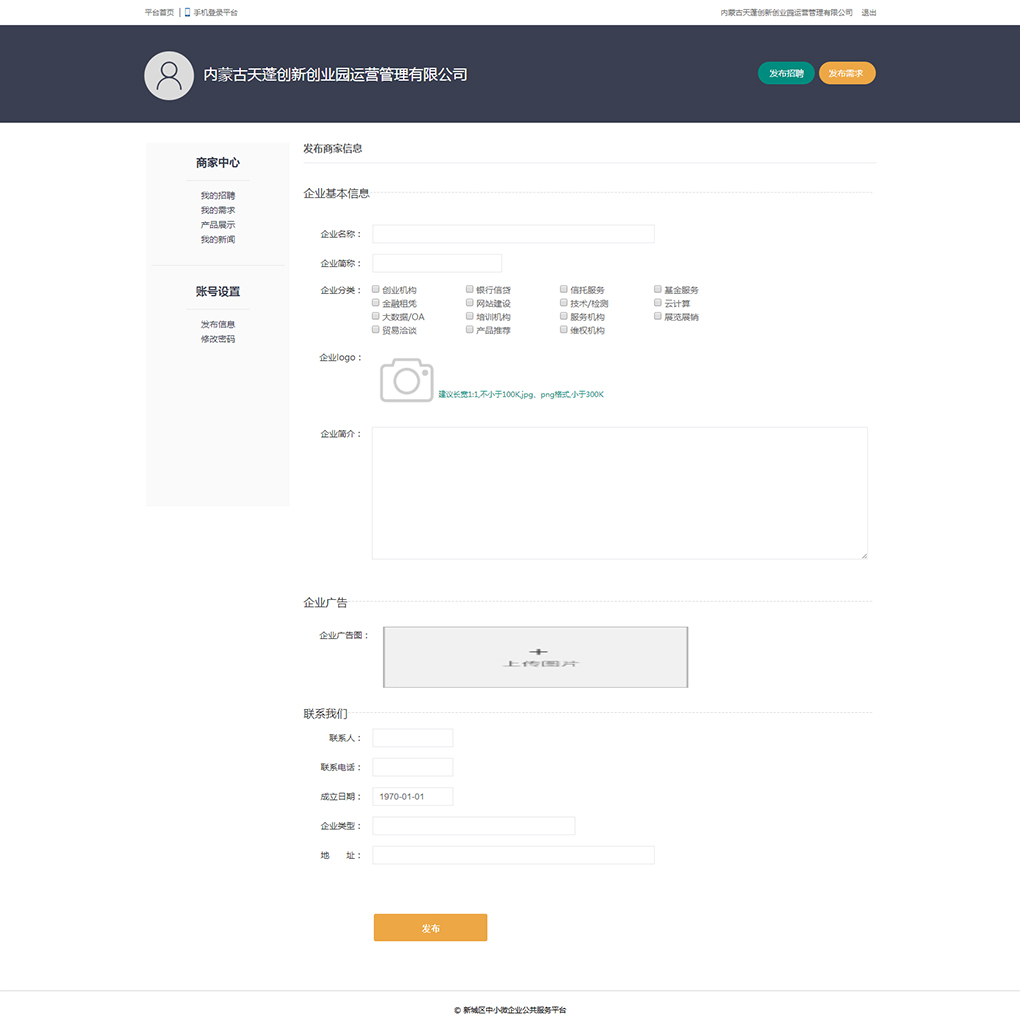The image size is (1020, 1028).
Task: Click the user avatar icon in header
Action: coord(169,76)
